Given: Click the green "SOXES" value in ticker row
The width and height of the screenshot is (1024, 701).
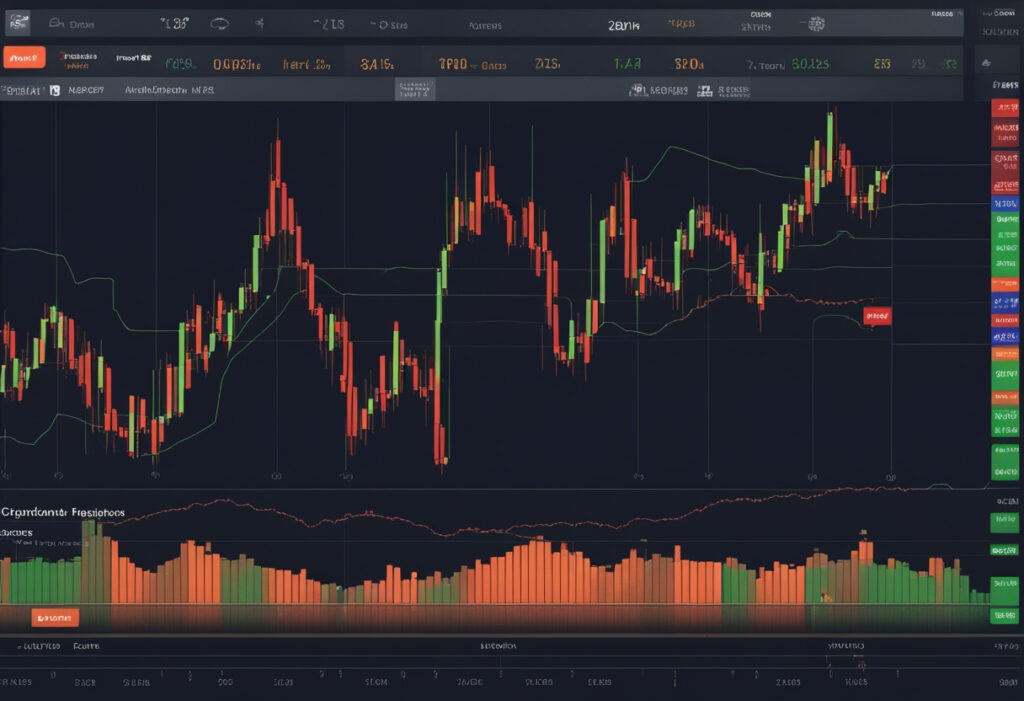Looking at the screenshot, I should (x=810, y=64).
